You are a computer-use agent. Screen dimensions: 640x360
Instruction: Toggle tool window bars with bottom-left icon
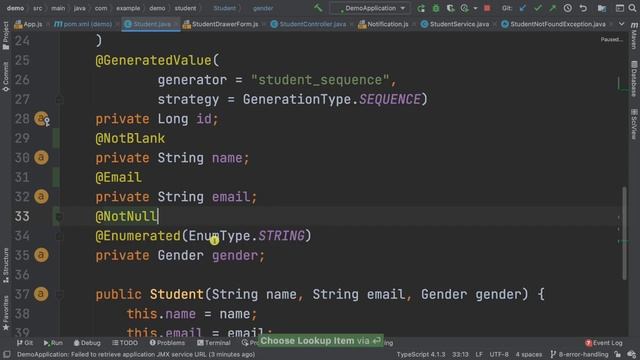[x=7, y=354]
